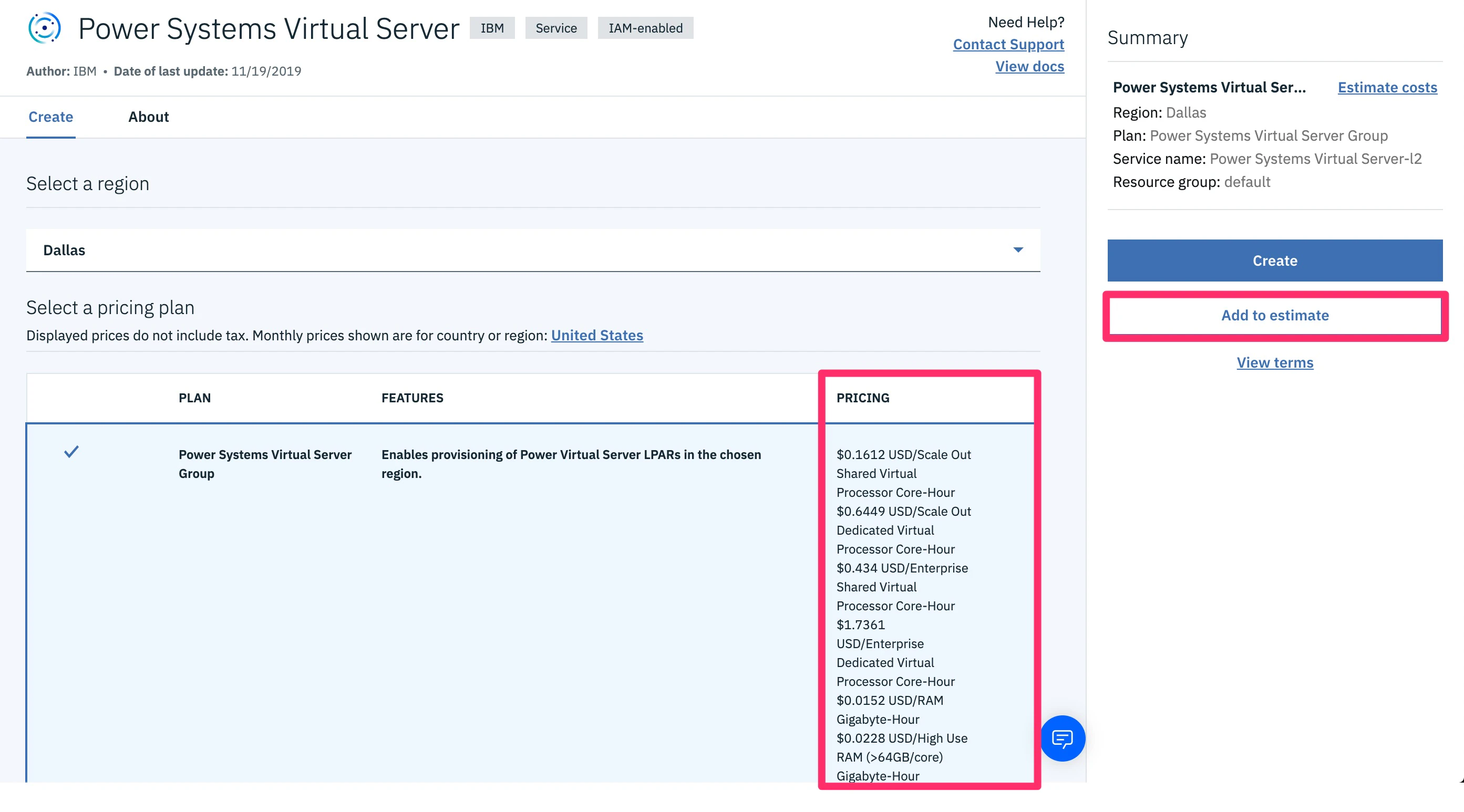The width and height of the screenshot is (1464, 812).
Task: Click the 'Region: Dallas' summary line
Action: coord(1159,112)
